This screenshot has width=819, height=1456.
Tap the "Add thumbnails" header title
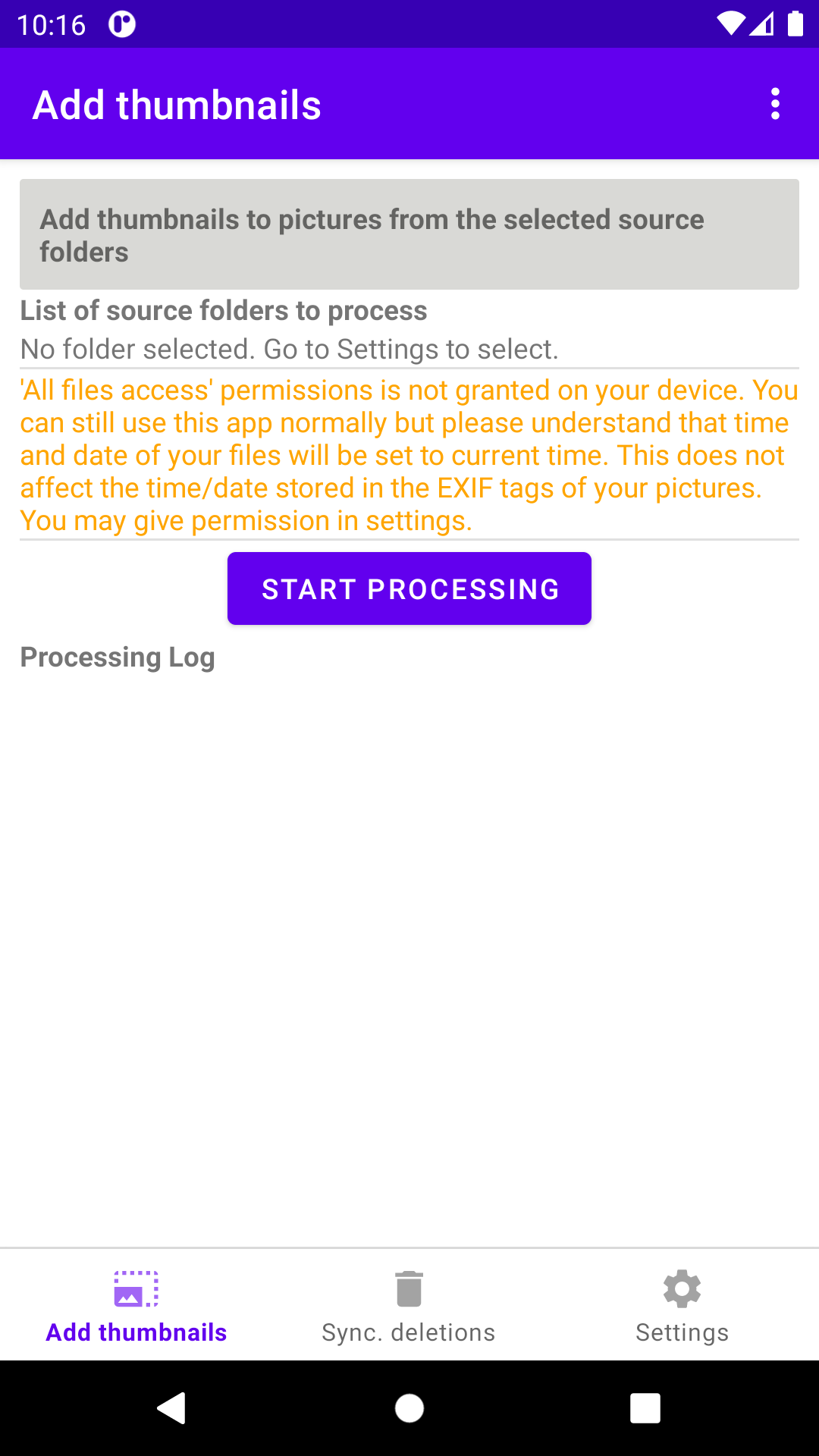point(177,105)
